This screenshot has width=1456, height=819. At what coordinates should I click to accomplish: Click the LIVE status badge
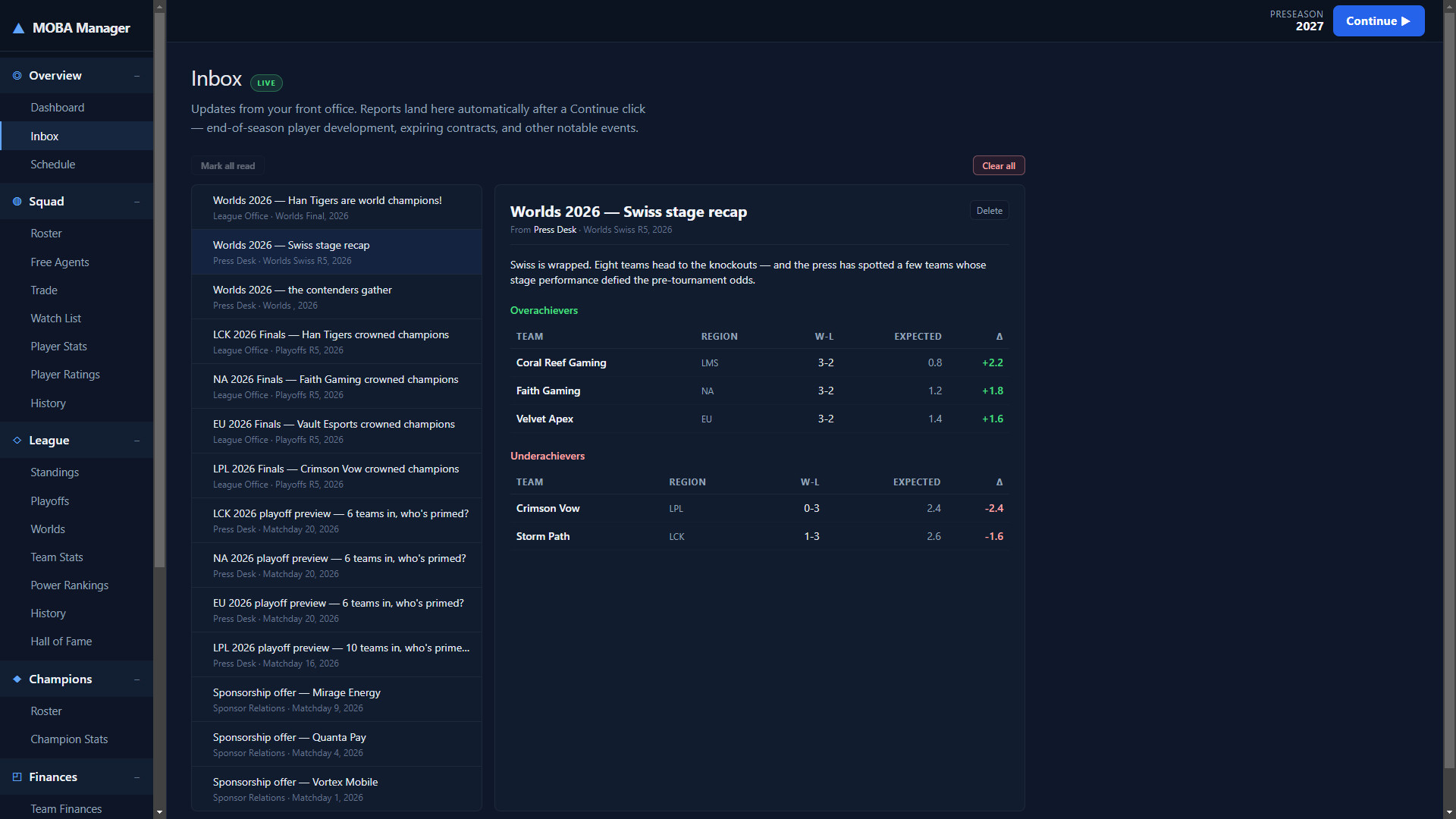coord(266,83)
